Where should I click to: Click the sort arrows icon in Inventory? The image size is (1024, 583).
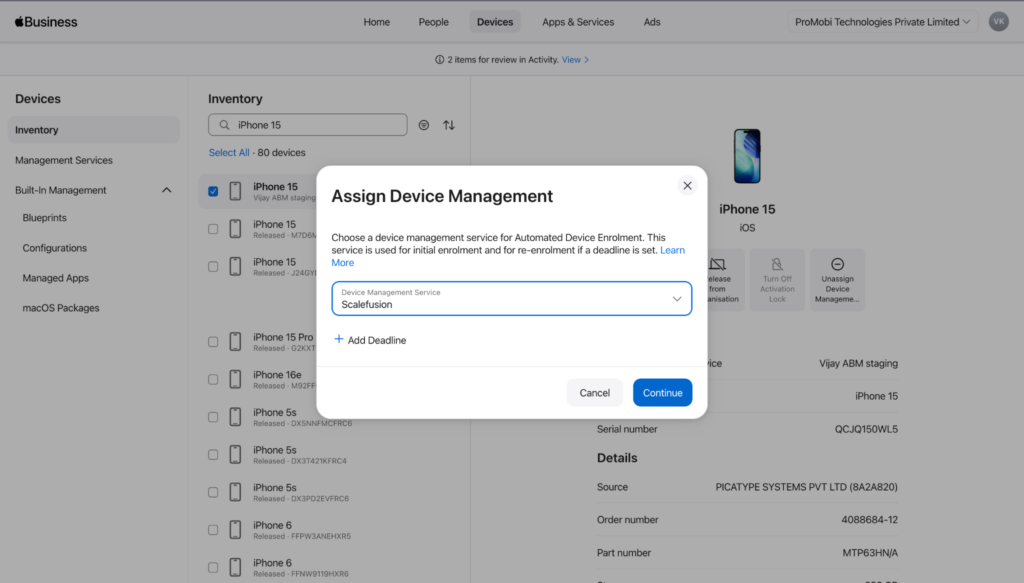click(449, 125)
